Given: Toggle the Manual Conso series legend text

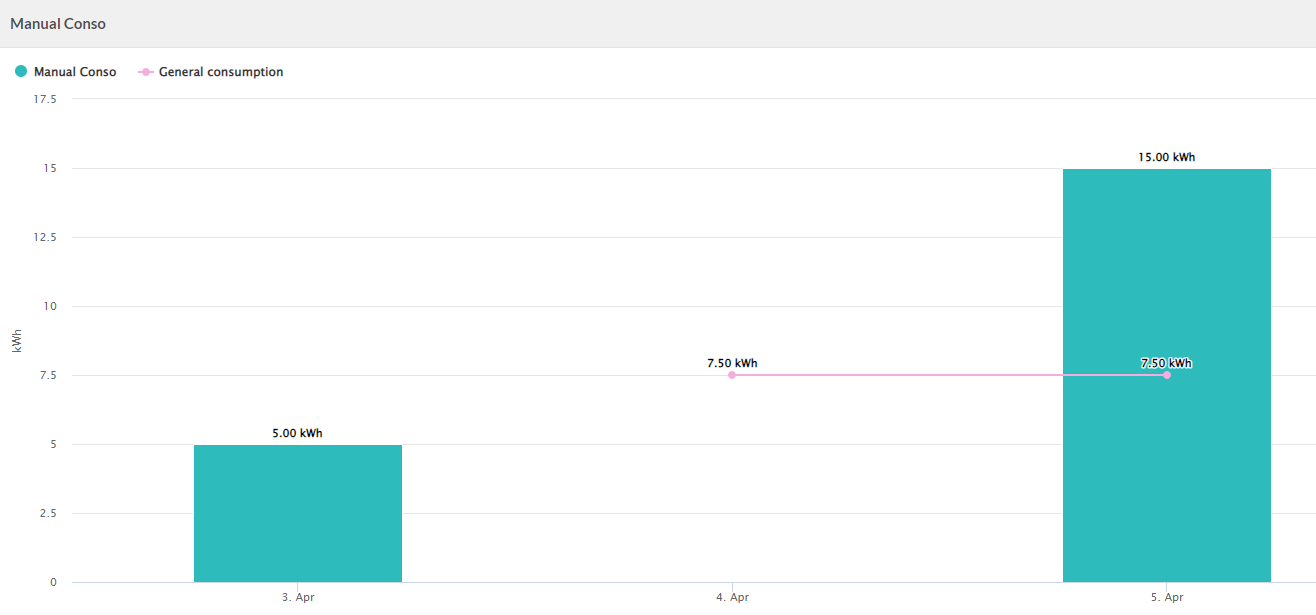Looking at the screenshot, I should click(x=75, y=72).
